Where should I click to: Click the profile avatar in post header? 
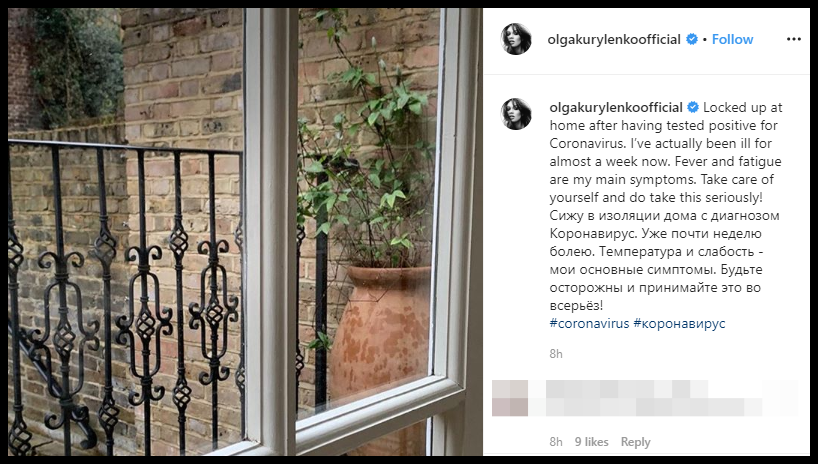click(x=516, y=39)
